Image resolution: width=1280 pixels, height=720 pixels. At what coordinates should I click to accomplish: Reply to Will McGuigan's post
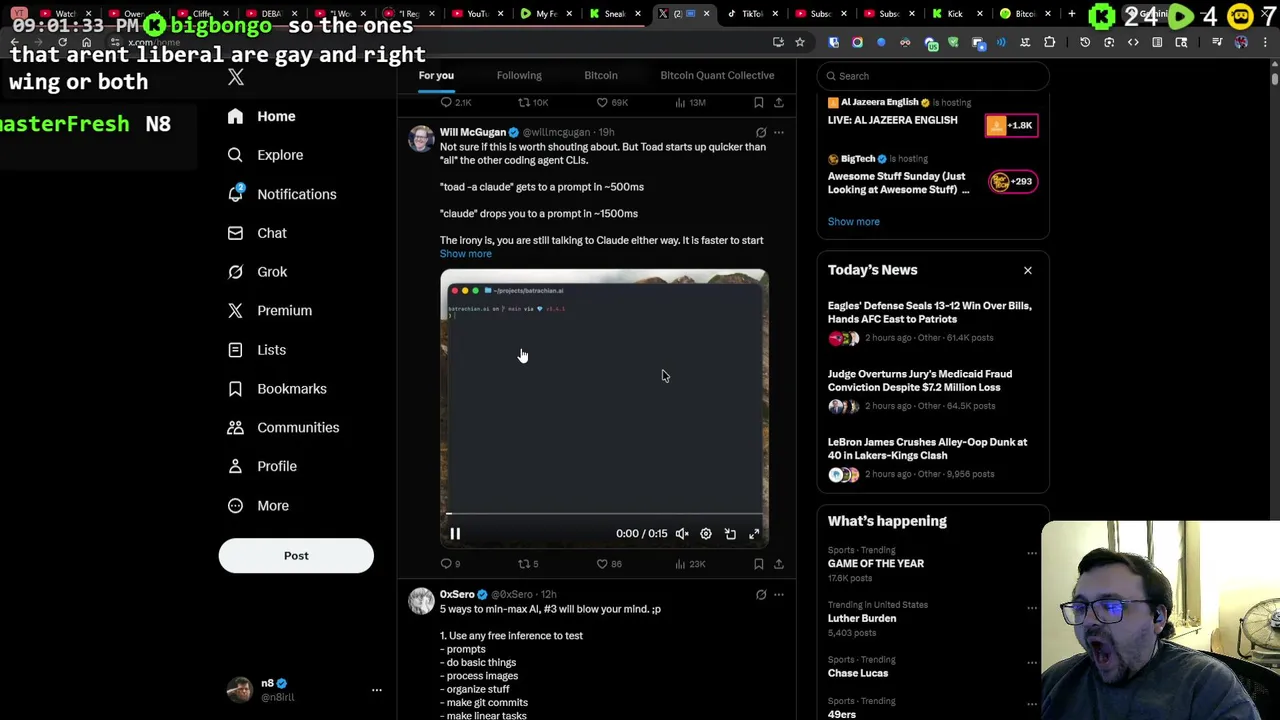pyautogui.click(x=451, y=564)
